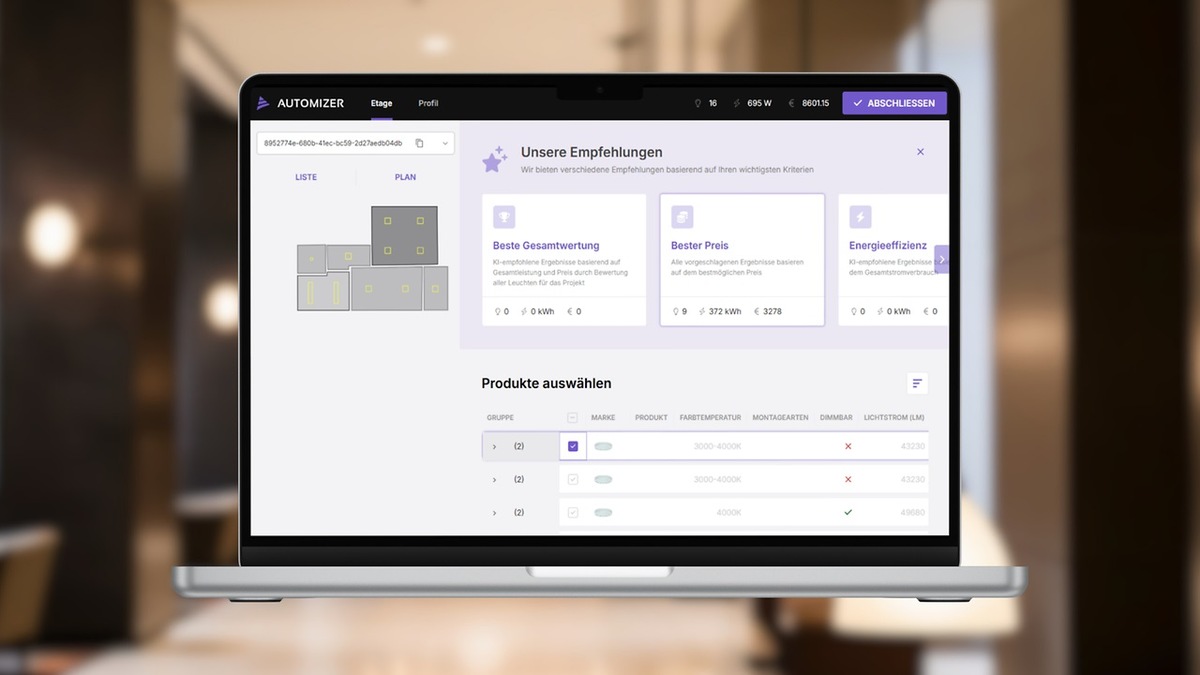
Task: Open the sort/filter icon beside Produkte auswählen
Action: 917,383
